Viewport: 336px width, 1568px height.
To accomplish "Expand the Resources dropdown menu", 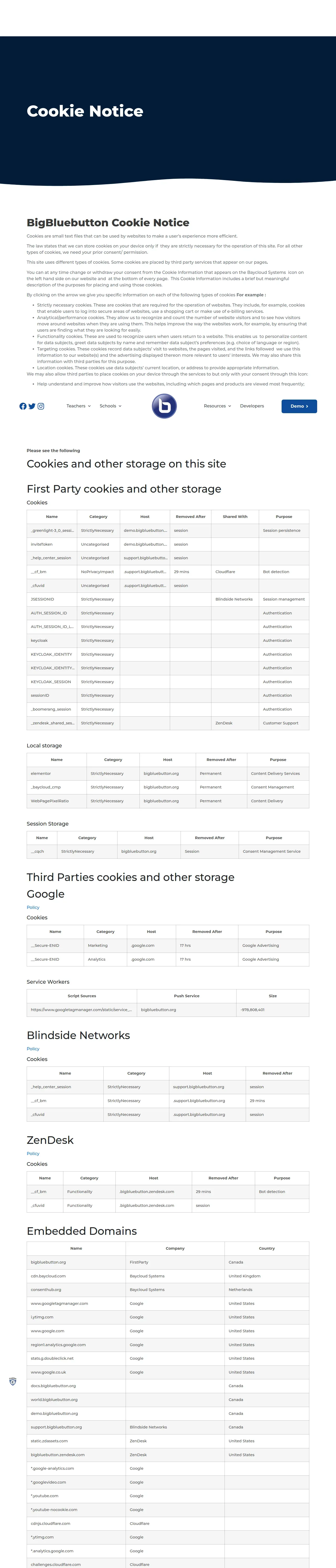I will click(217, 406).
